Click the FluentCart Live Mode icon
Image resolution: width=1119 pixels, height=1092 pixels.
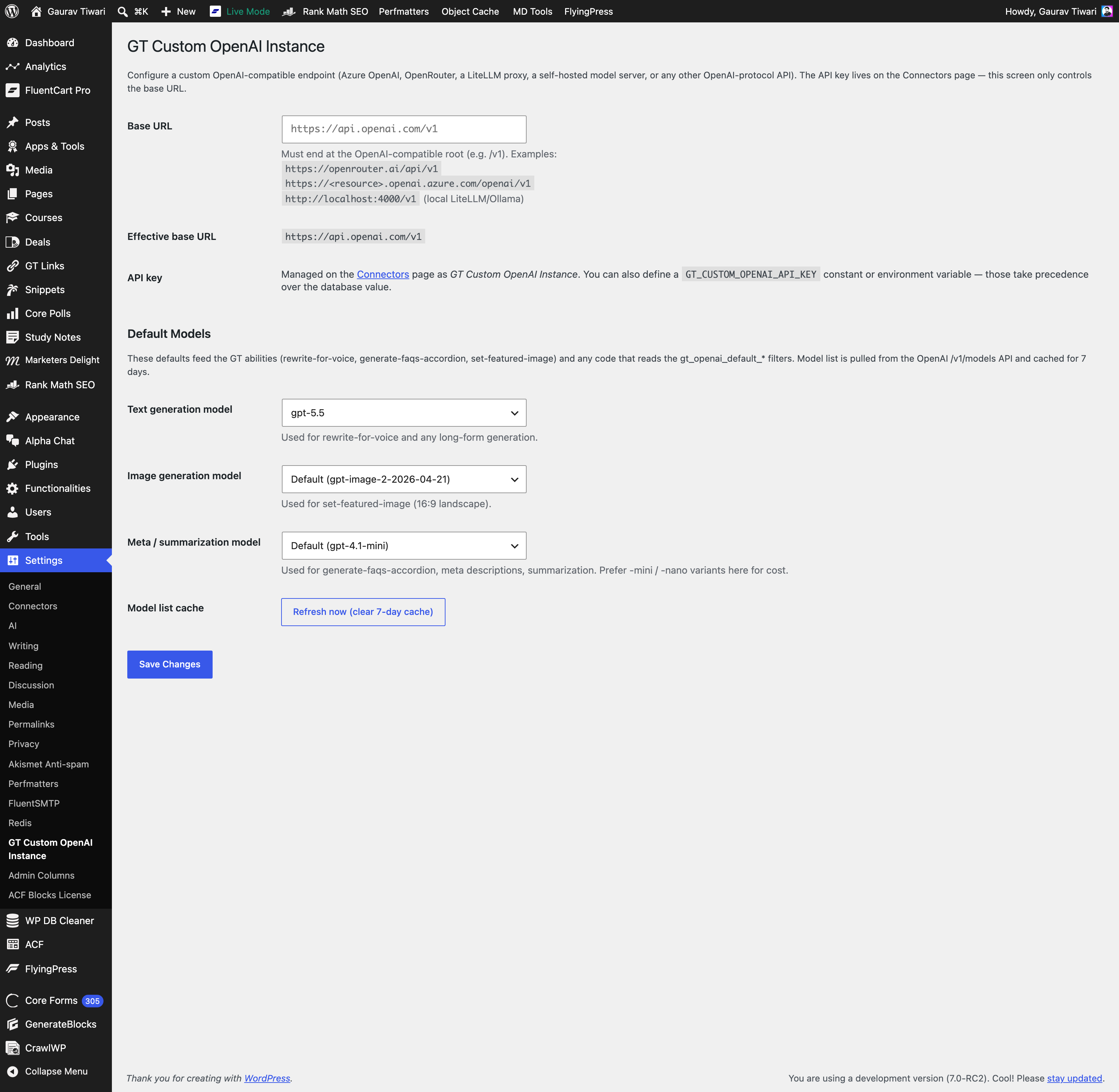pyautogui.click(x=215, y=12)
